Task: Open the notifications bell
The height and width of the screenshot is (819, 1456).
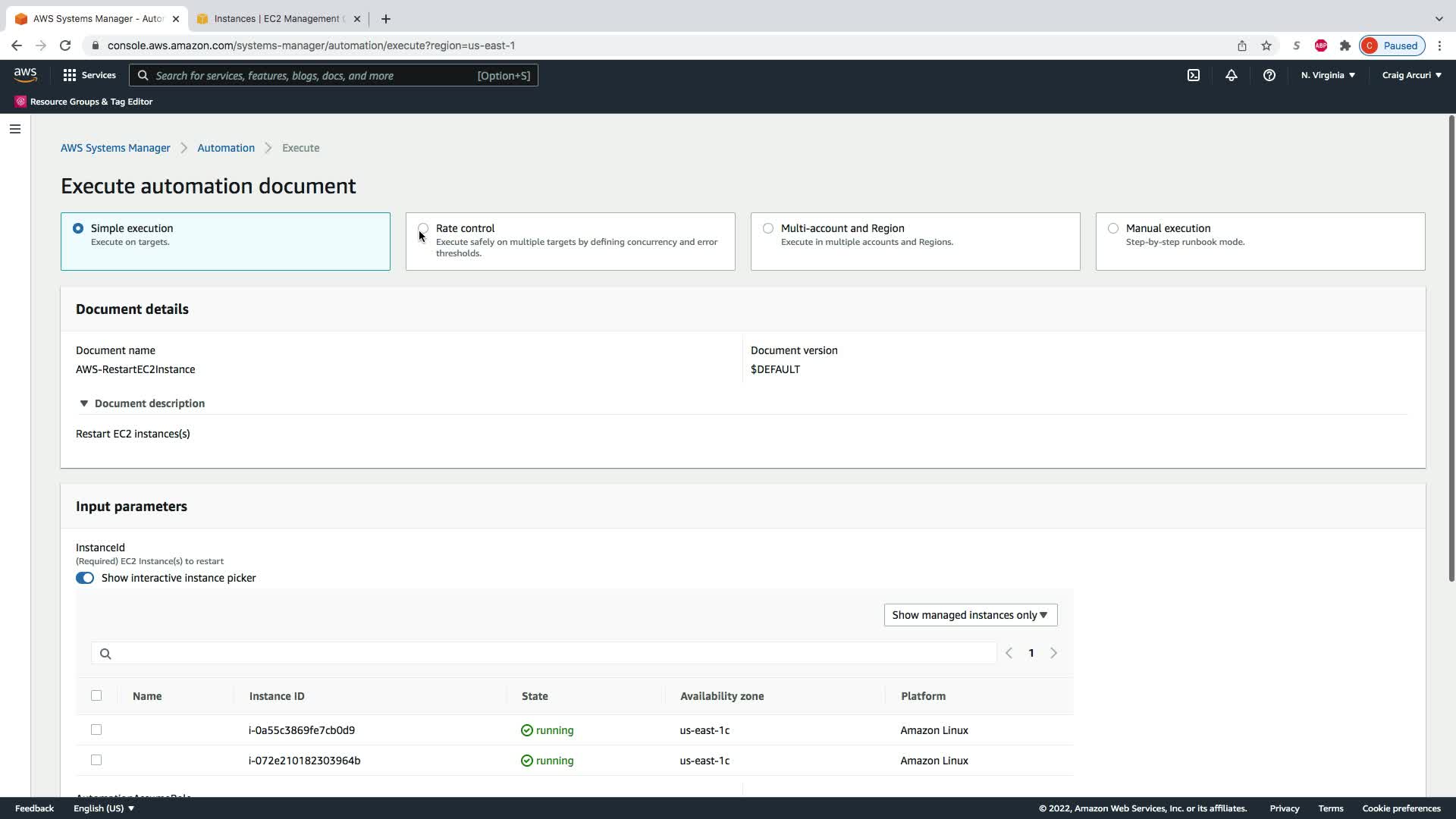Action: click(x=1231, y=75)
